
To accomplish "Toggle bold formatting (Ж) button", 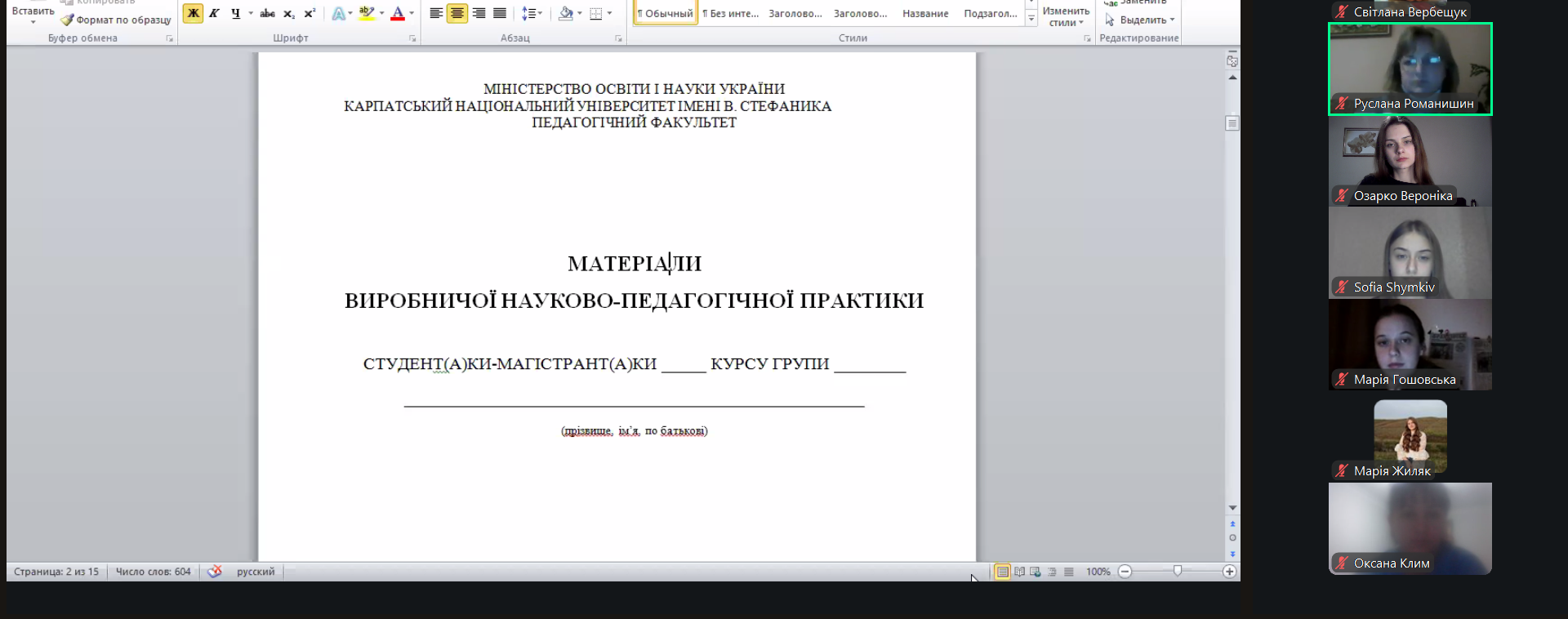I will [x=193, y=13].
